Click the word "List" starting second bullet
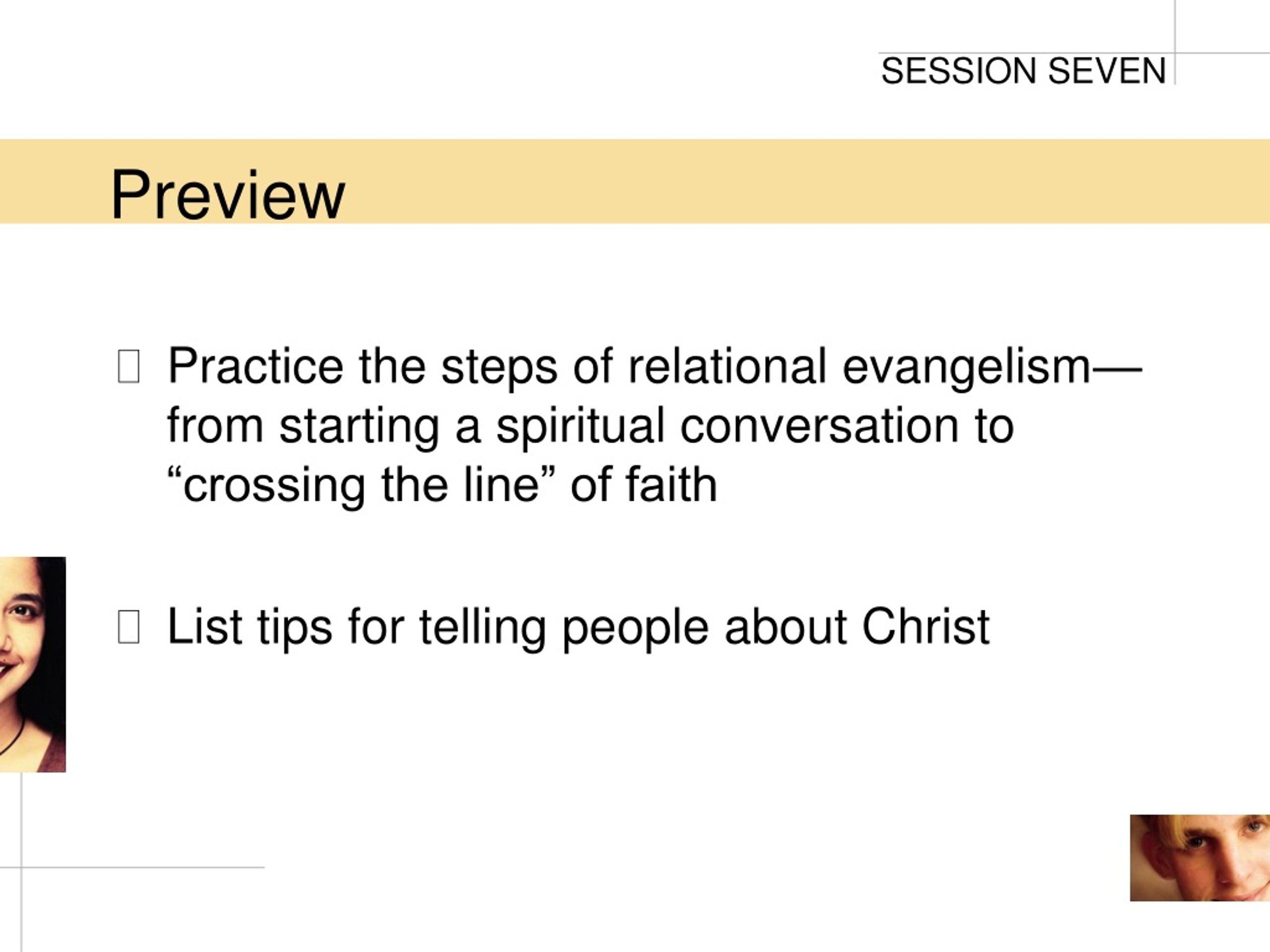 204,626
